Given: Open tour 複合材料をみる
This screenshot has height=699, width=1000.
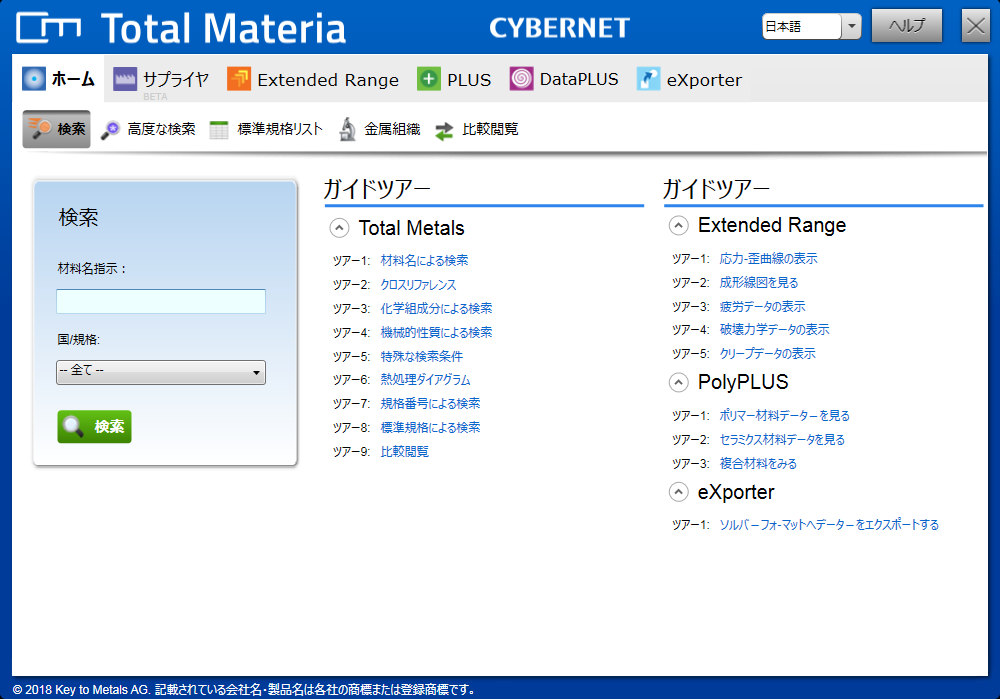Looking at the screenshot, I should tap(758, 464).
